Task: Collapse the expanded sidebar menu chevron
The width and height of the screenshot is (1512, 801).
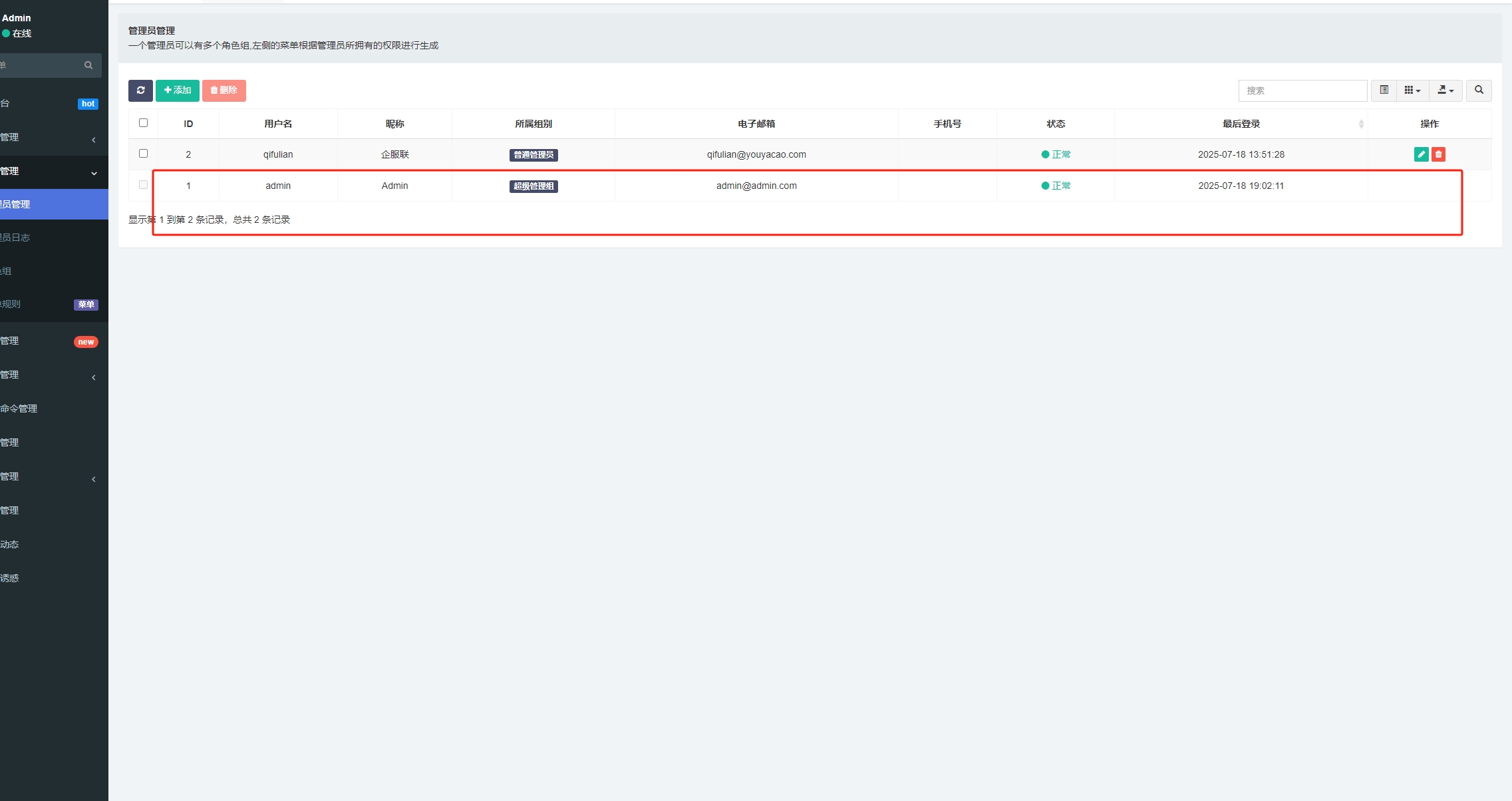Action: tap(94, 173)
